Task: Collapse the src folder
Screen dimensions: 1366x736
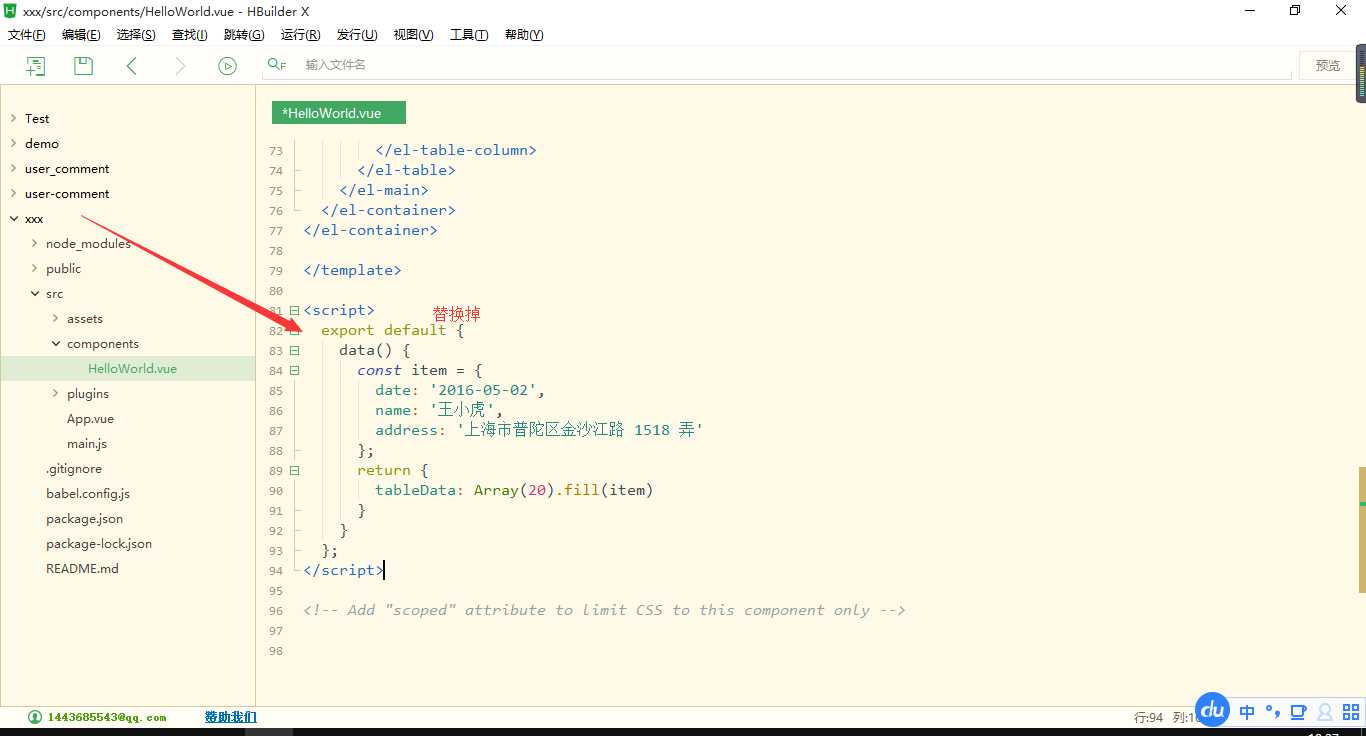Action: tap(34, 293)
